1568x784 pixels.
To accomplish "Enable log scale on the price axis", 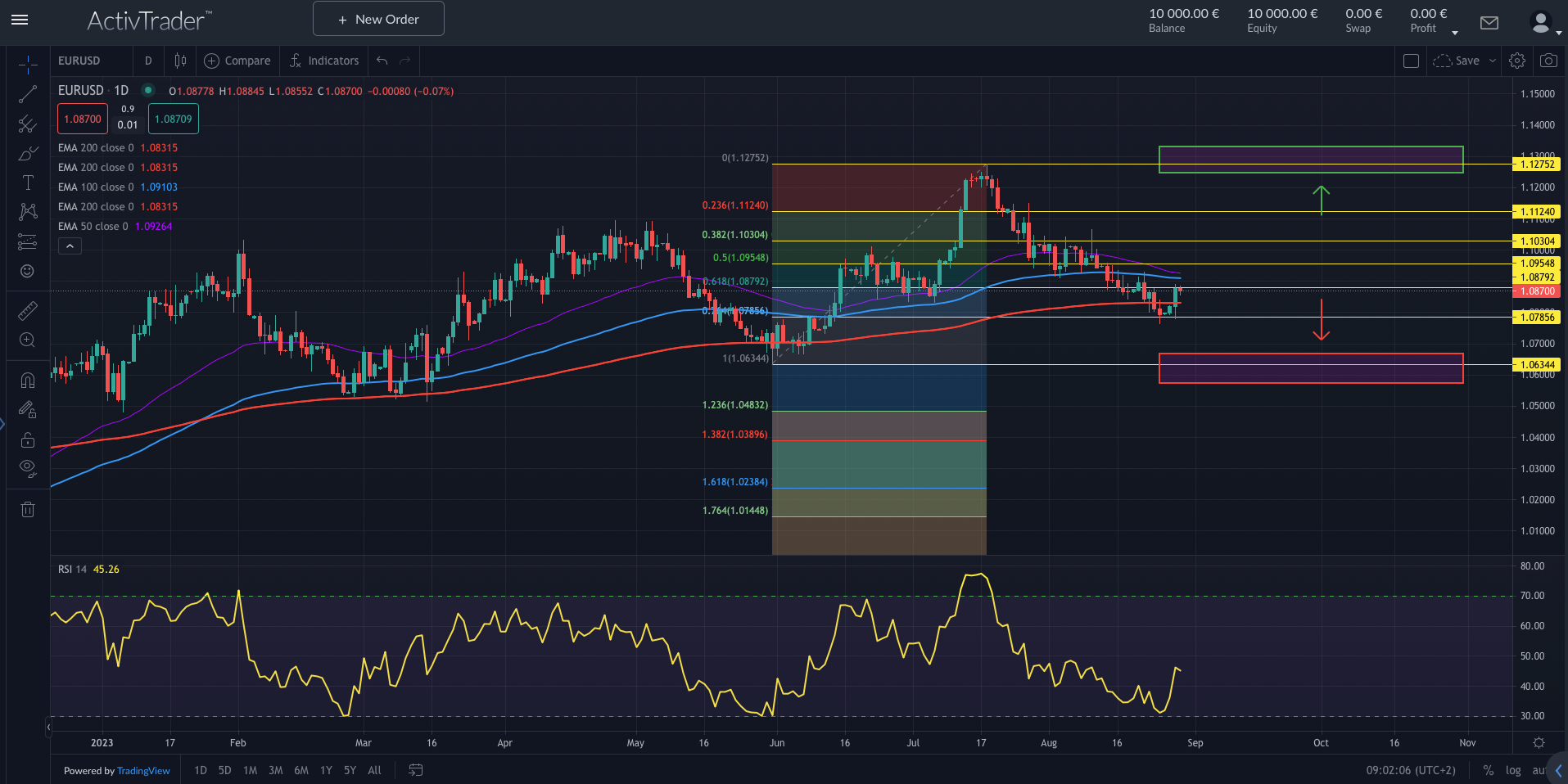I will click(1512, 770).
